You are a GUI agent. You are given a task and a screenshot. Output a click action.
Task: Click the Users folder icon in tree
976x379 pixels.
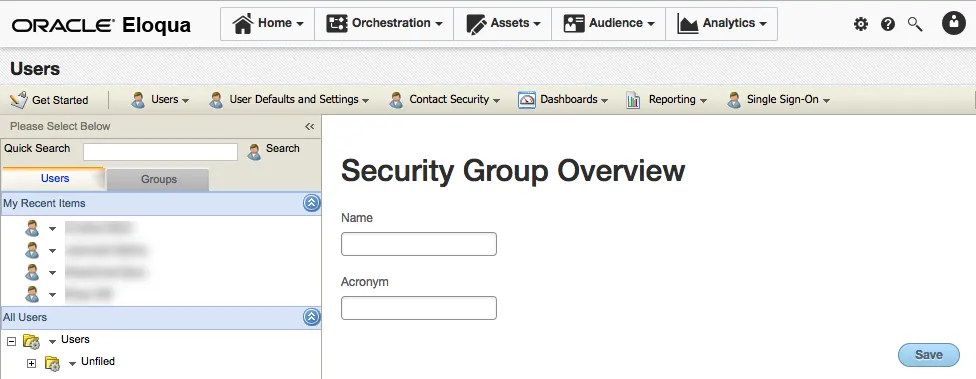(x=31, y=341)
